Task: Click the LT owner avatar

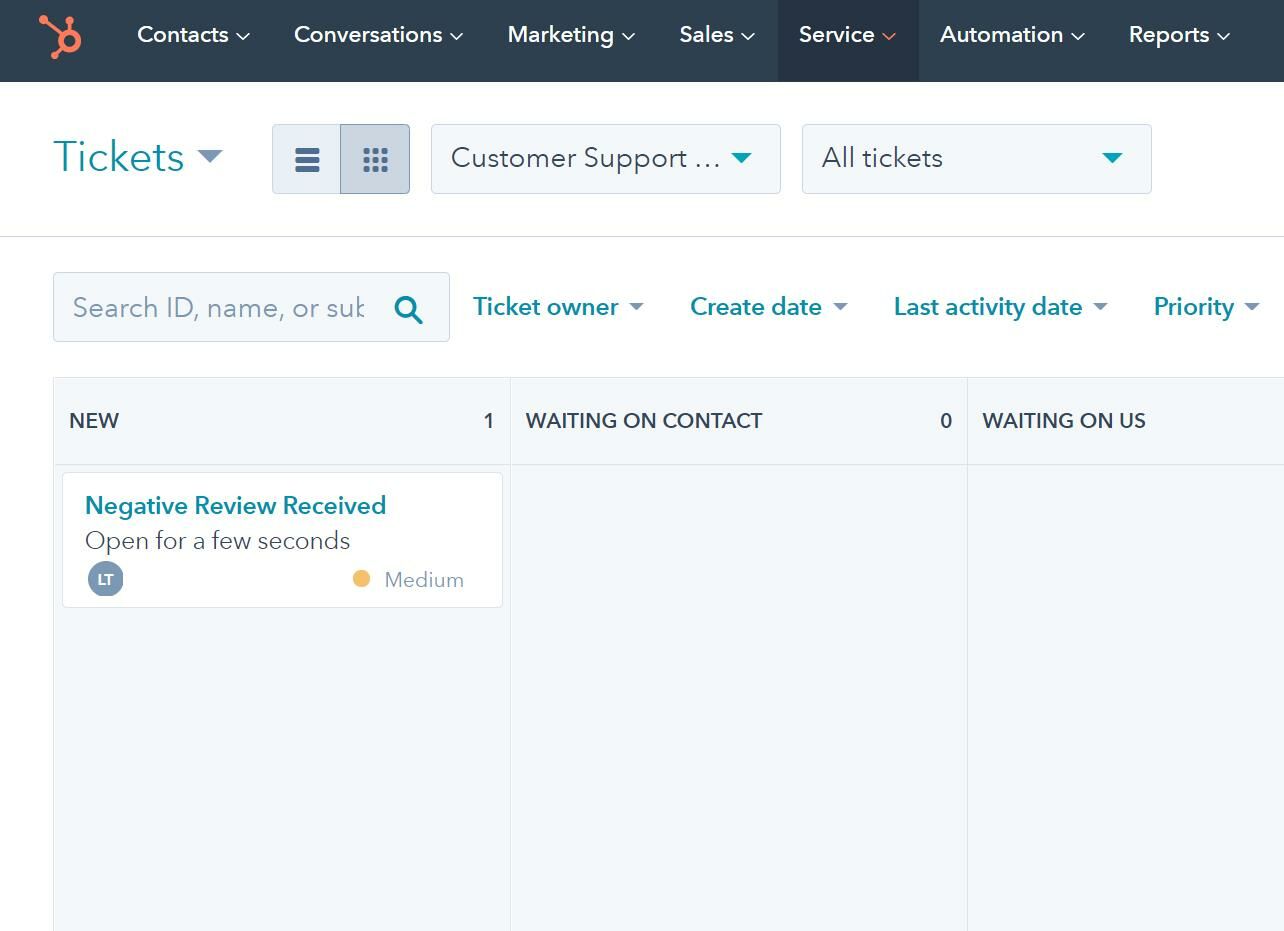Action: pyautogui.click(x=106, y=579)
